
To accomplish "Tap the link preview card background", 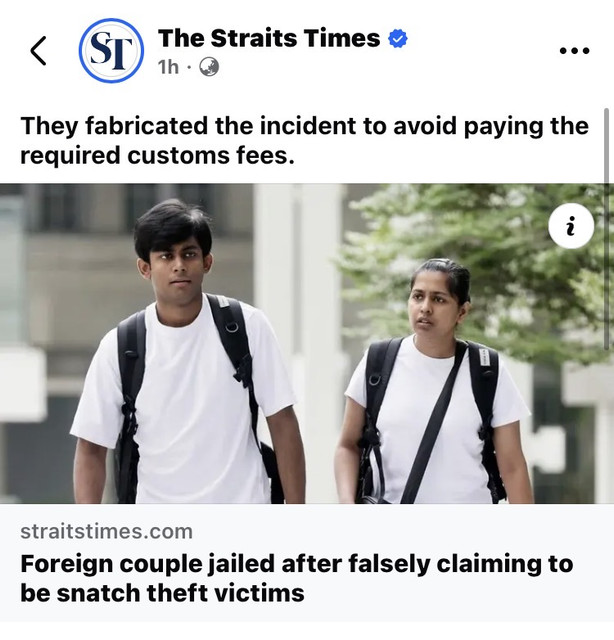I will (307, 563).
